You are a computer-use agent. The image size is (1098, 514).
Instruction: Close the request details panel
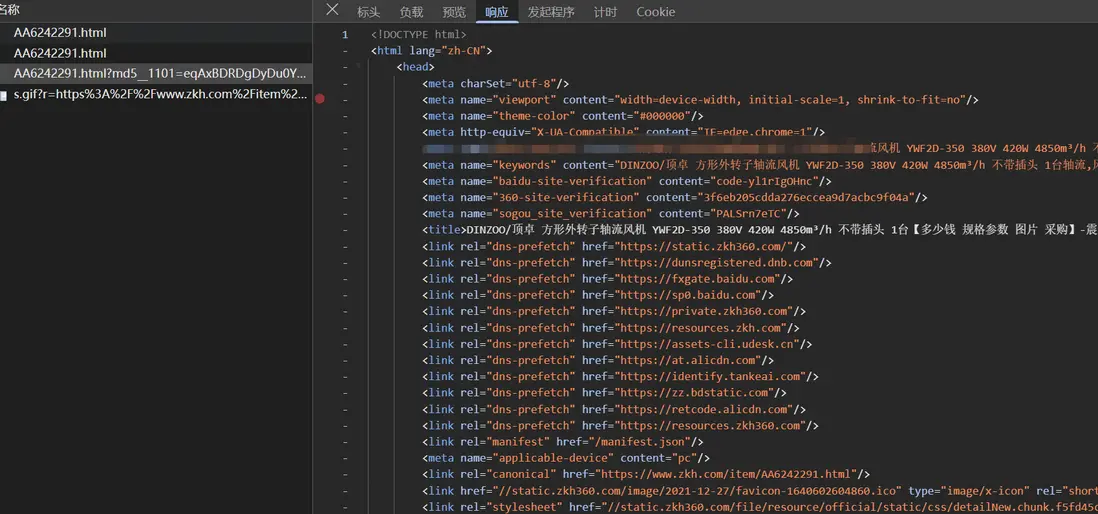click(332, 10)
